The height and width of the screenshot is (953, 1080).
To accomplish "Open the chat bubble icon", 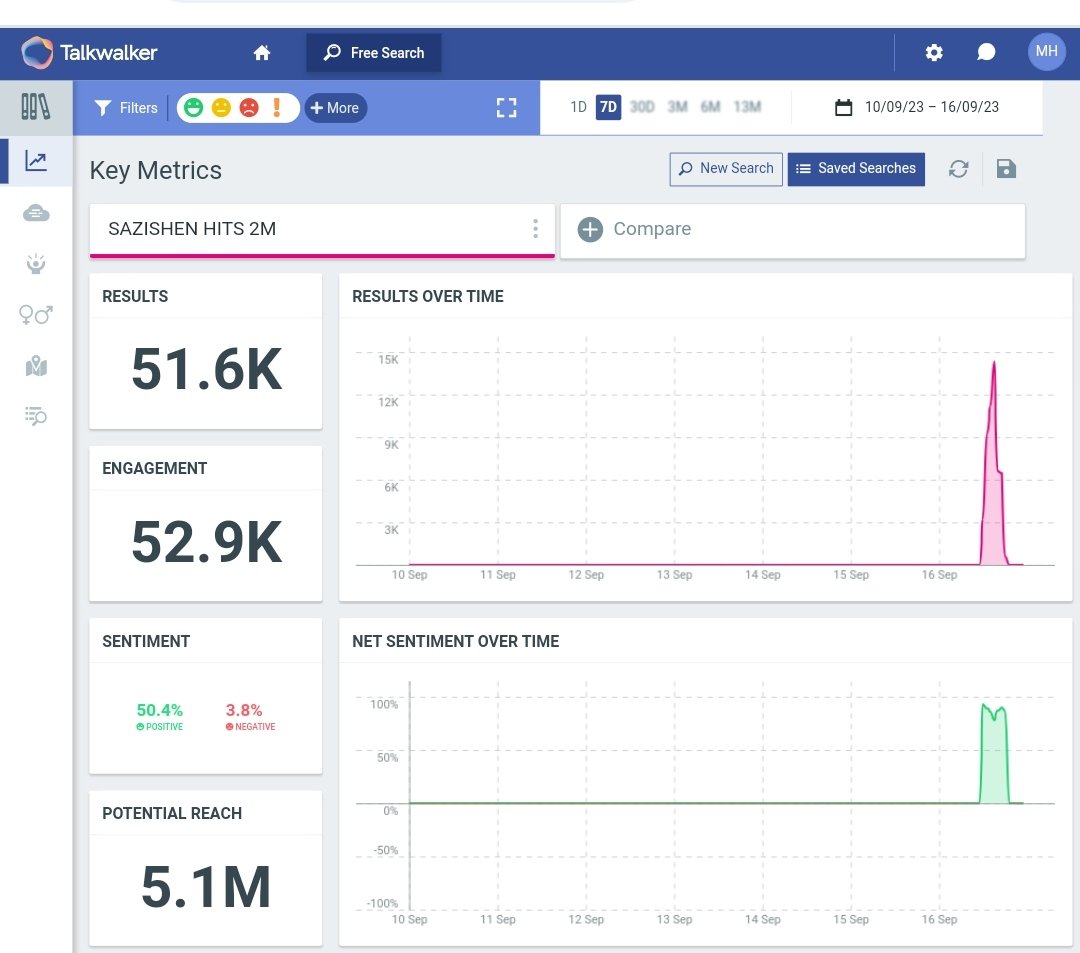I will click(x=986, y=52).
